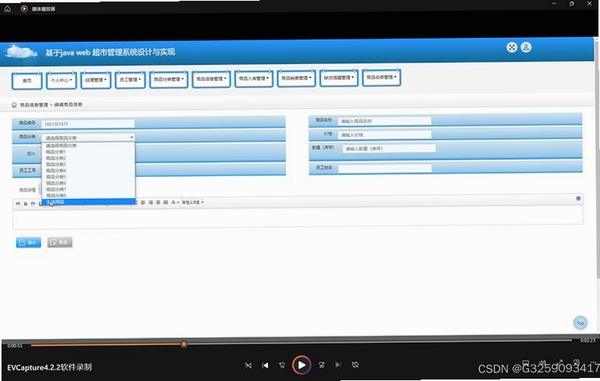Image resolution: width=600 pixels, height=381 pixels.
Task: Jump to the previous track
Action: (x=265, y=366)
